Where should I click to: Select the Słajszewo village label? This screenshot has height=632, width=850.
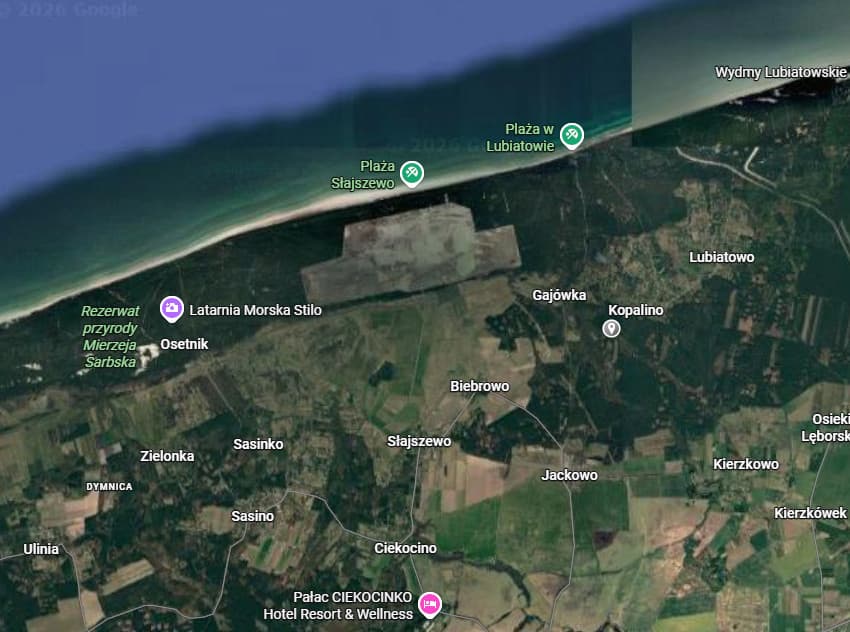tap(419, 441)
